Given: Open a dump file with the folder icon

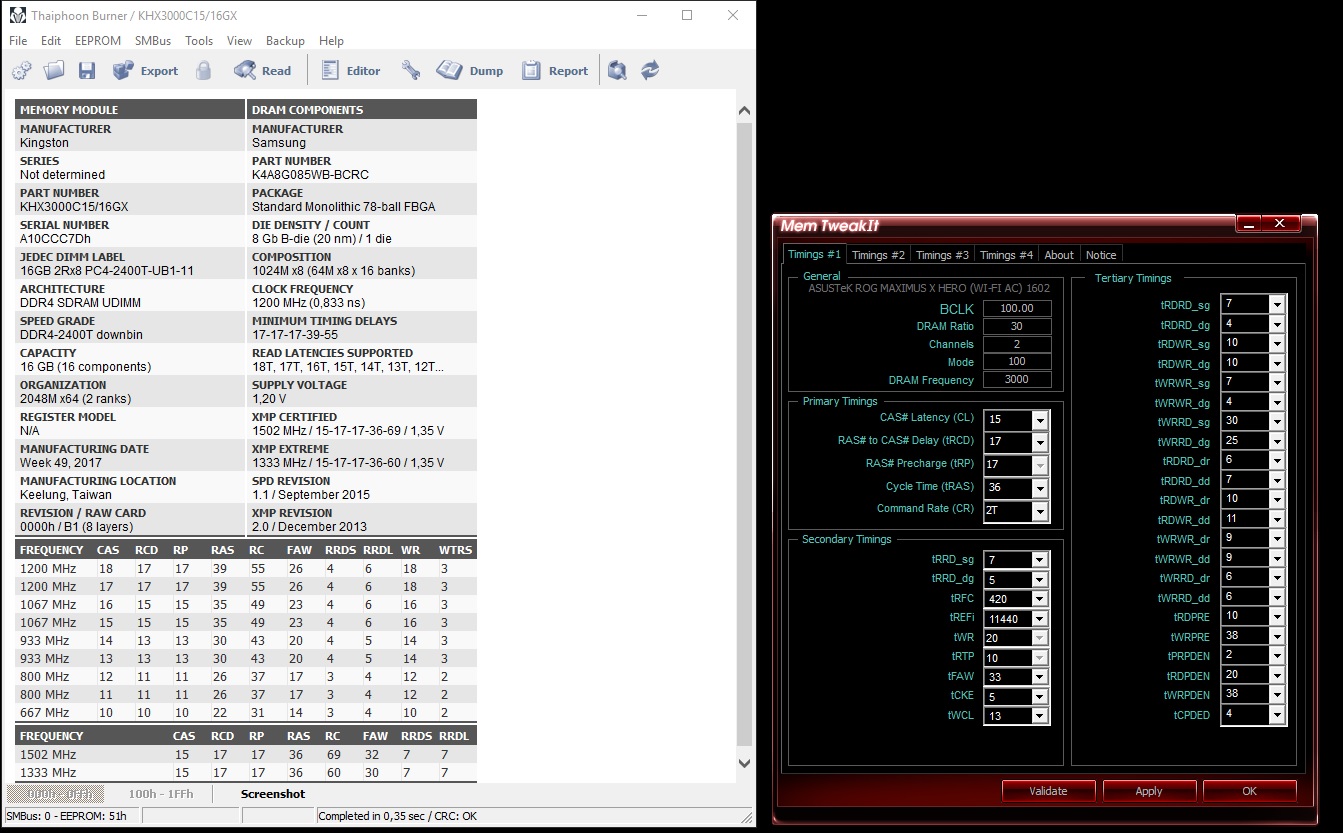Looking at the screenshot, I should (x=54, y=70).
